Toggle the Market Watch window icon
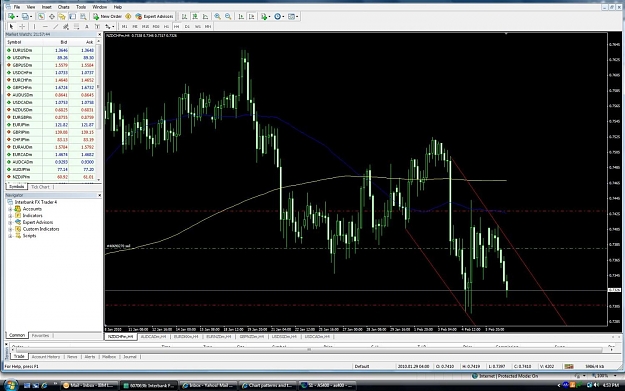The width and height of the screenshot is (625, 391). click(x=41, y=16)
